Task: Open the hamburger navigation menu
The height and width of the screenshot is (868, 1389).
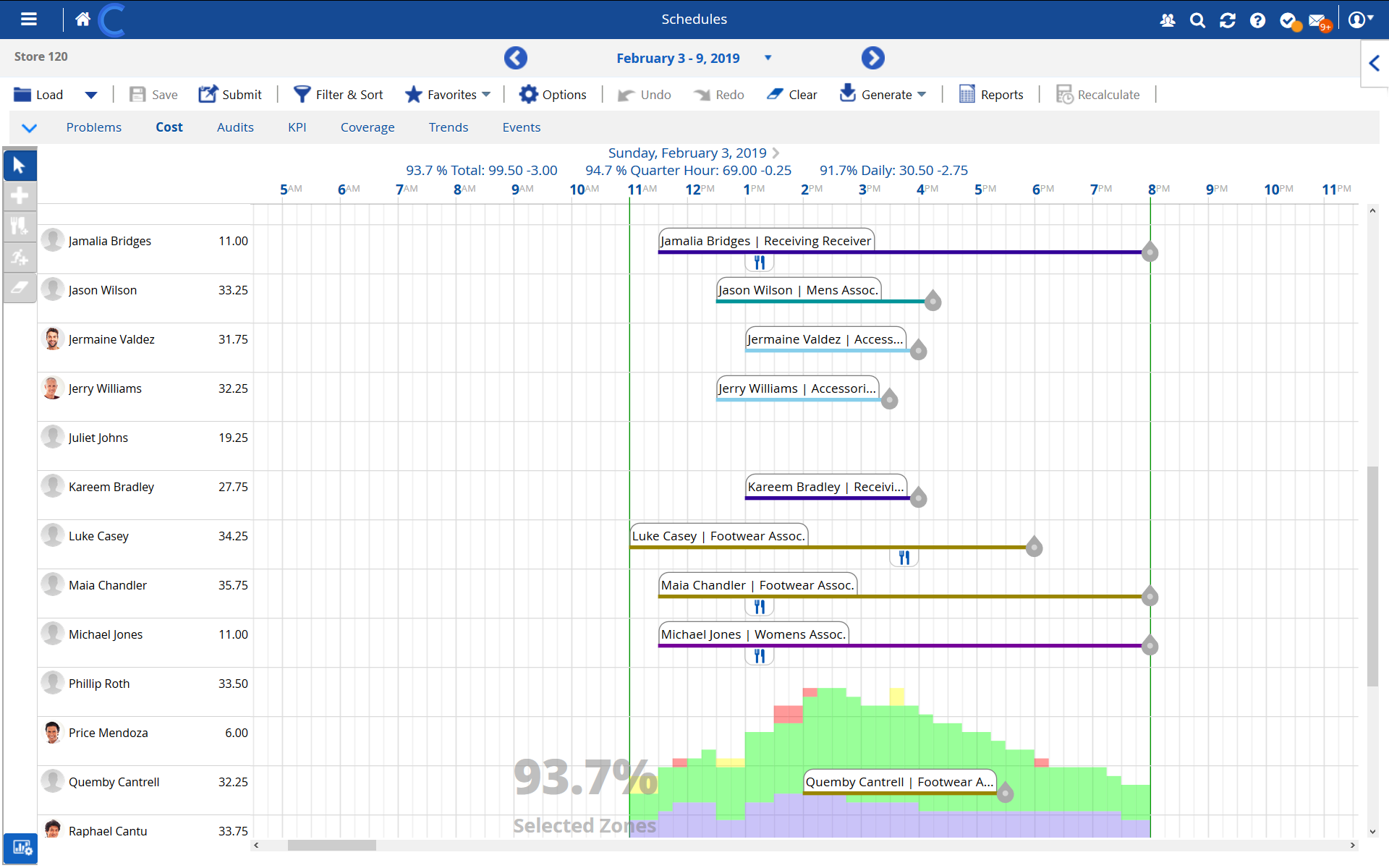Action: pyautogui.click(x=29, y=20)
